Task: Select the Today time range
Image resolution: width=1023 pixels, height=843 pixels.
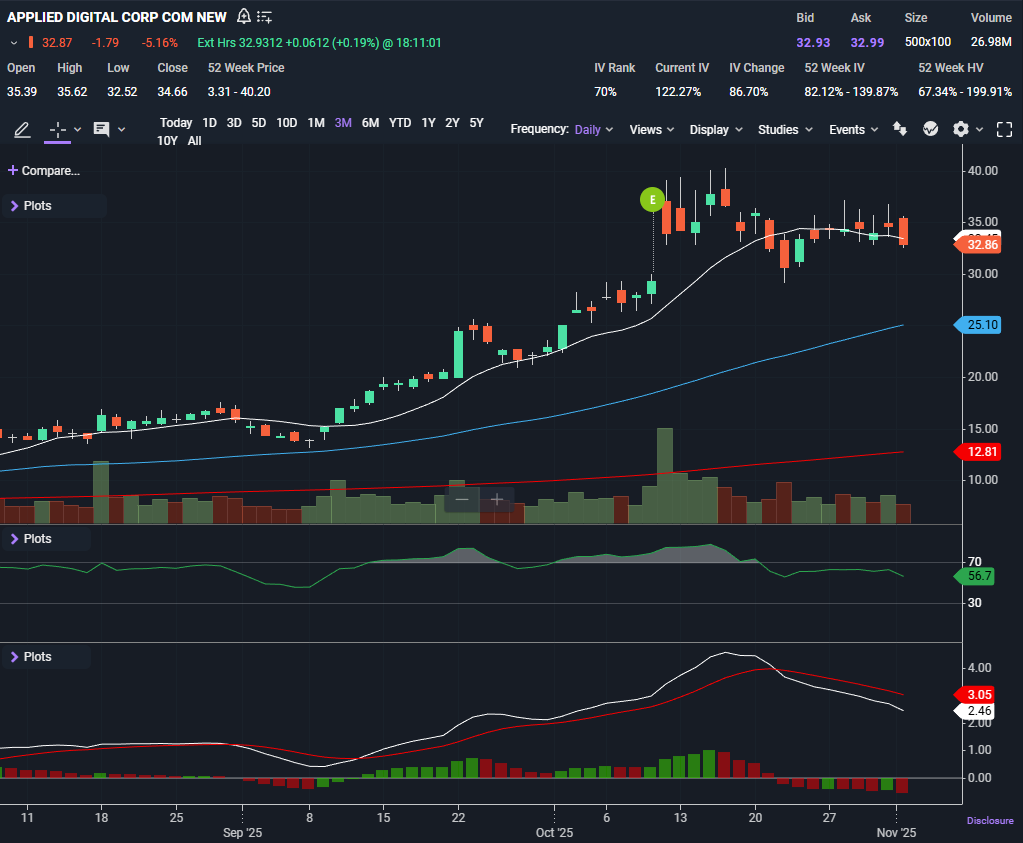Action: point(176,123)
